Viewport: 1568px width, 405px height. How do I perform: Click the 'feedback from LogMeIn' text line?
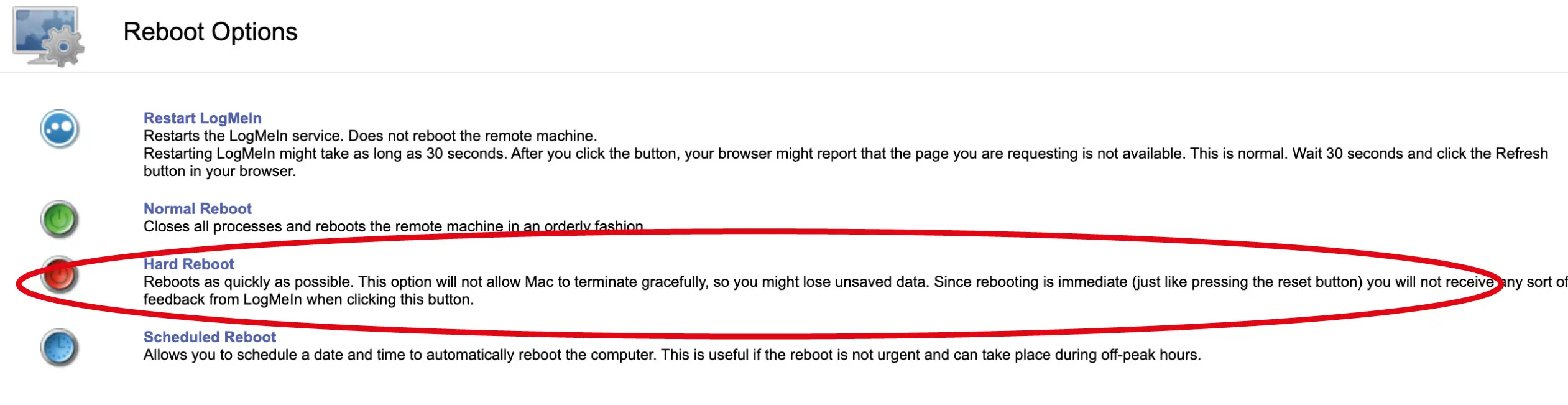point(308,299)
